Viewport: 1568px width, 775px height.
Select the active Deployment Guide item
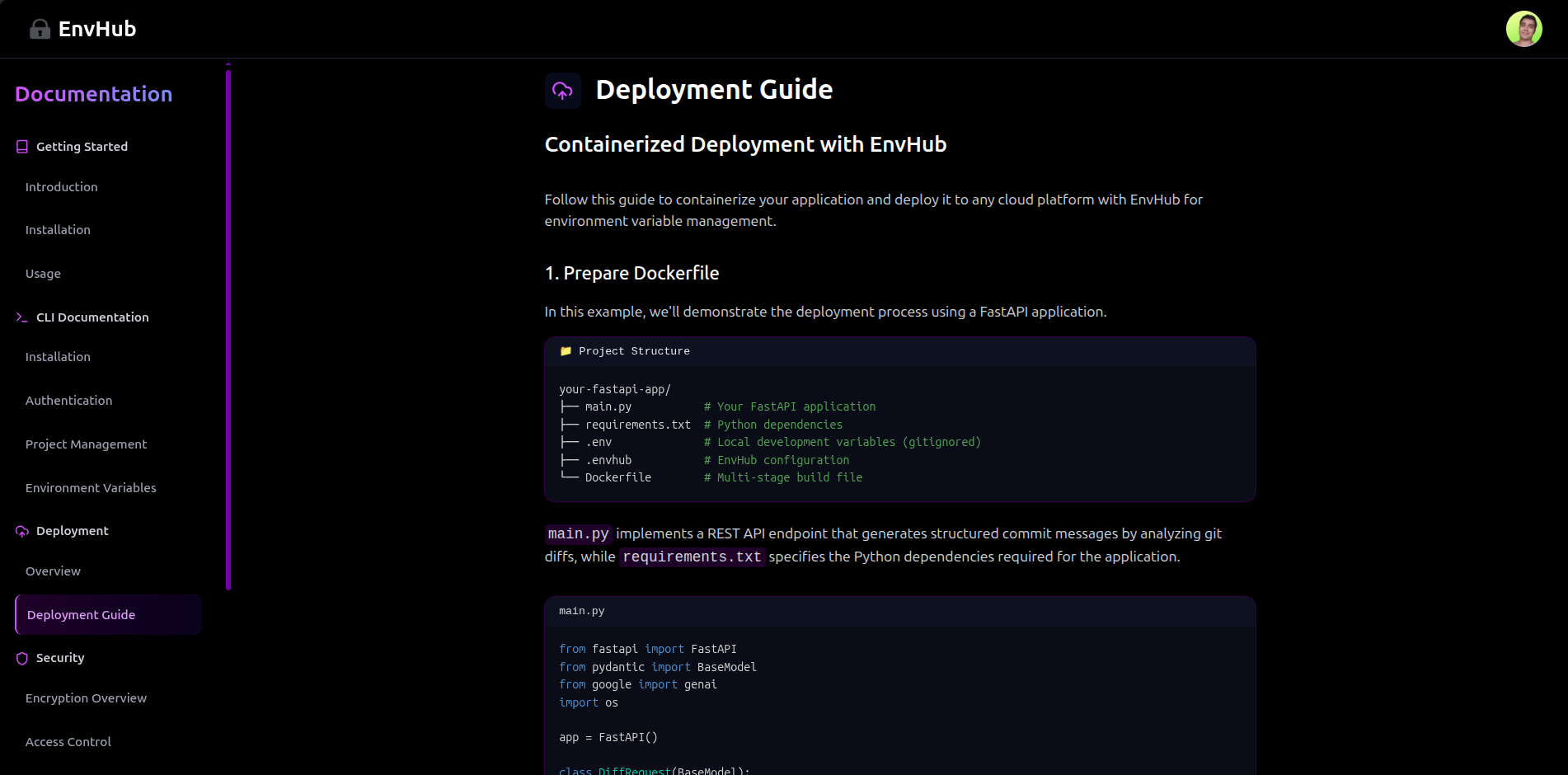108,615
